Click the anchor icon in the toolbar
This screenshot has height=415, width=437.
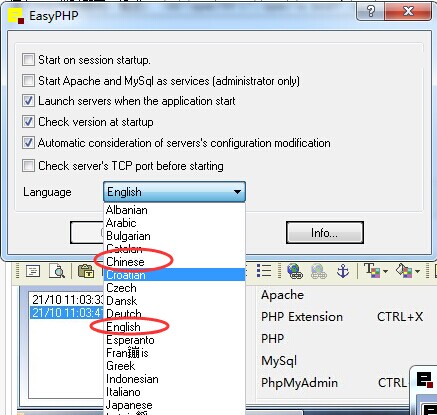pyautogui.click(x=343, y=271)
